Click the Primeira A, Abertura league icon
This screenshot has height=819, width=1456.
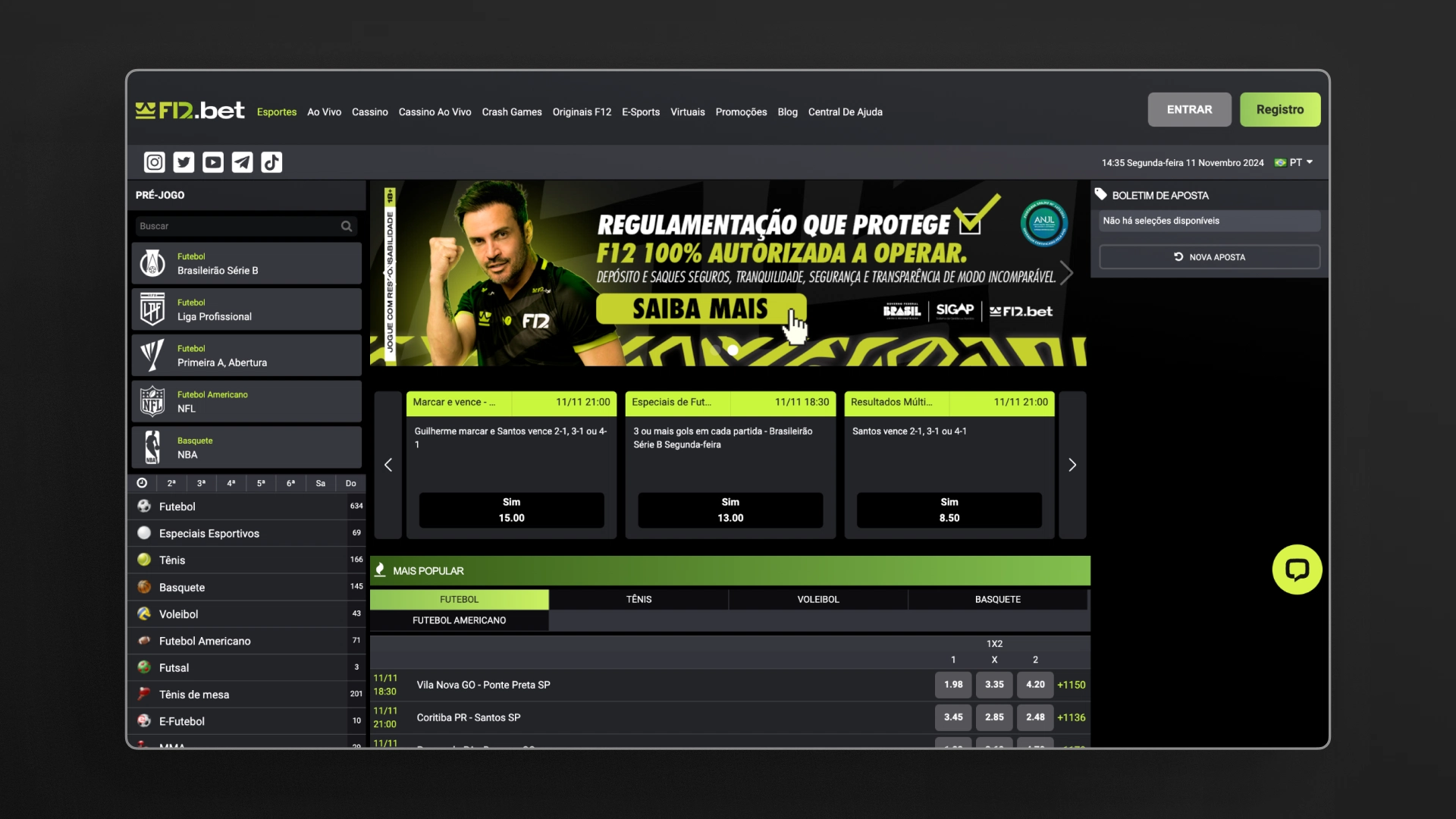pos(152,356)
